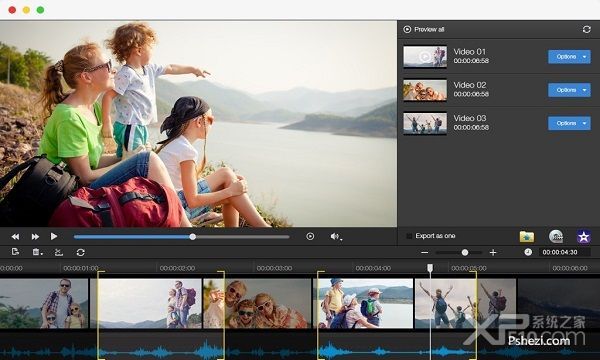Image resolution: width=600 pixels, height=360 pixels.
Task: Open the output folder icon
Action: tap(527, 236)
